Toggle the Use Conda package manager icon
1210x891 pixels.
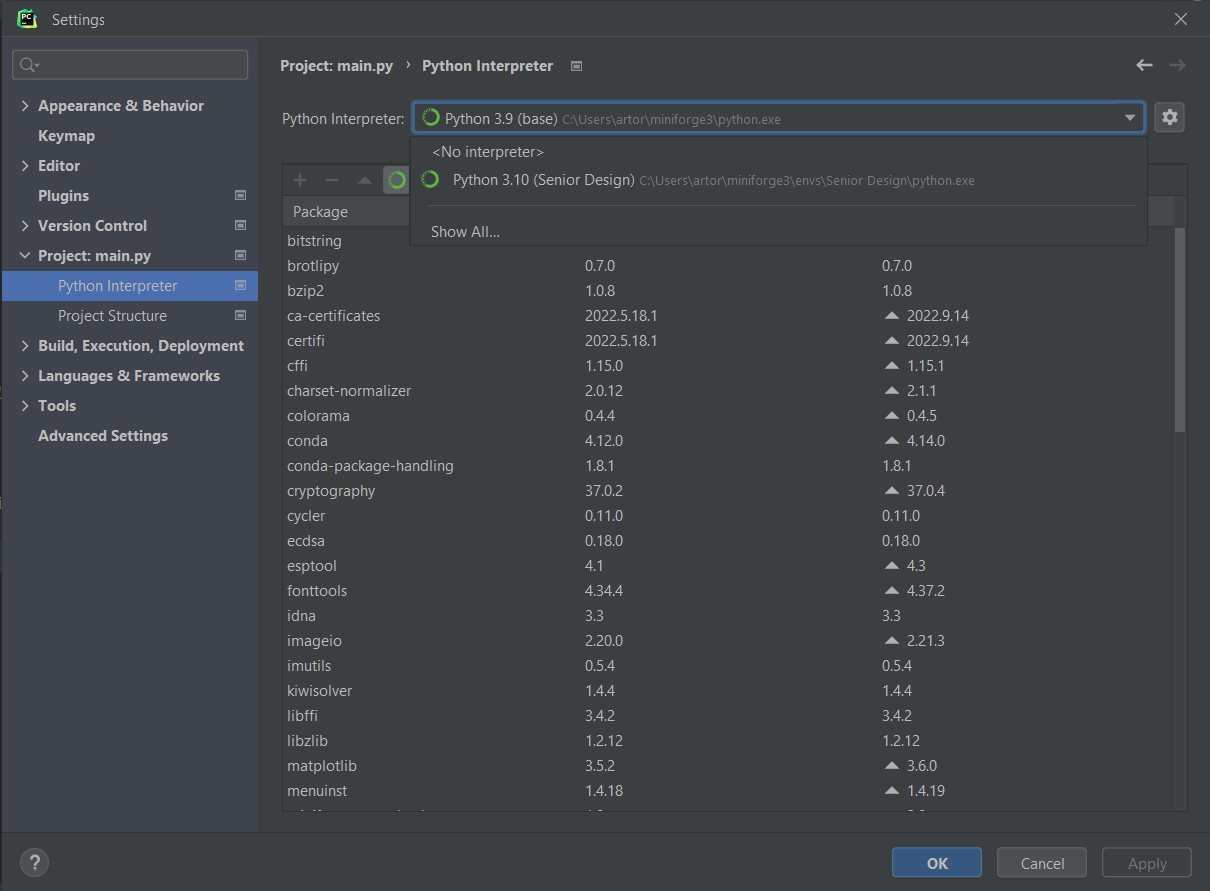397,180
